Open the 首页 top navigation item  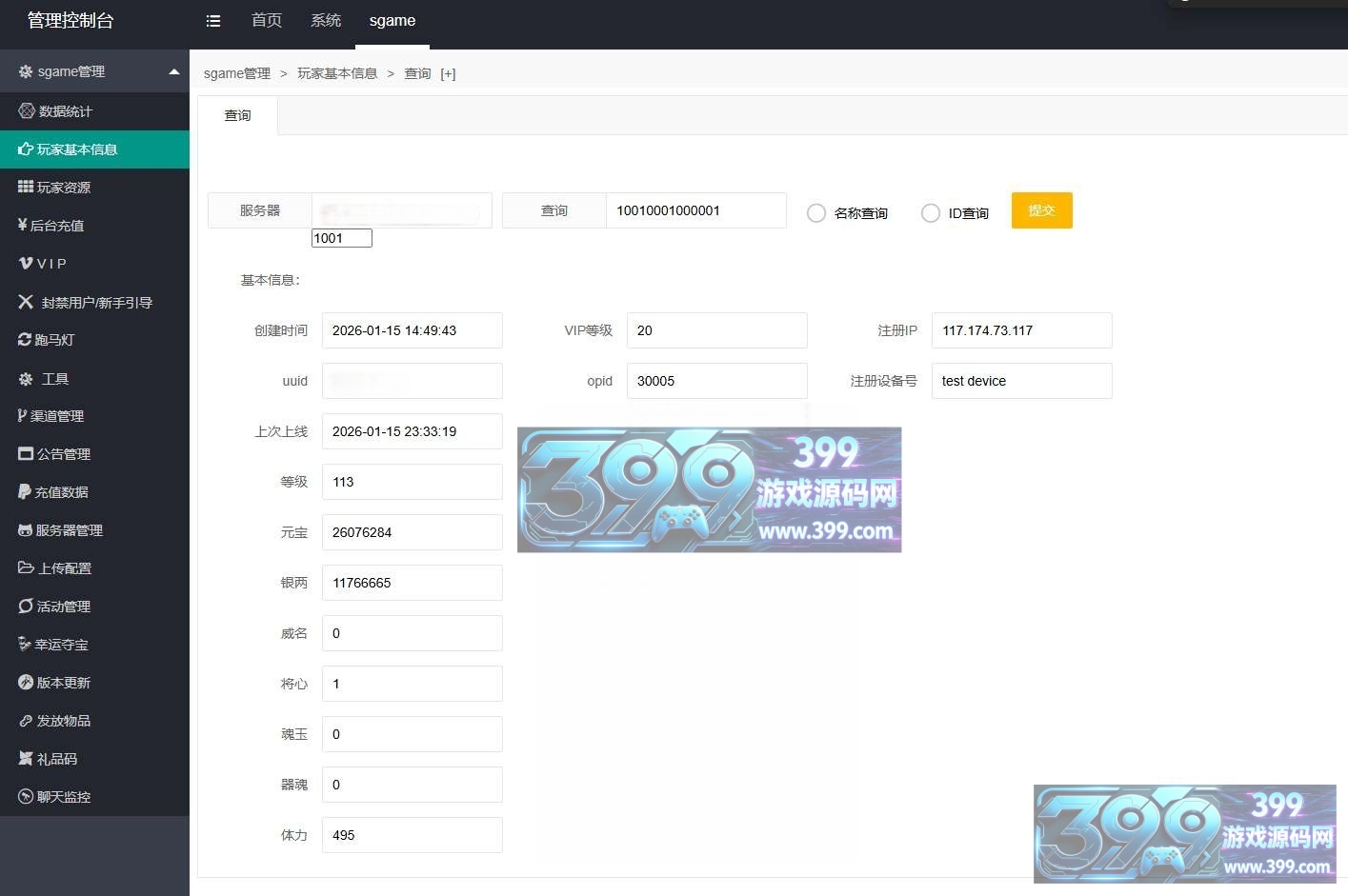tap(267, 20)
